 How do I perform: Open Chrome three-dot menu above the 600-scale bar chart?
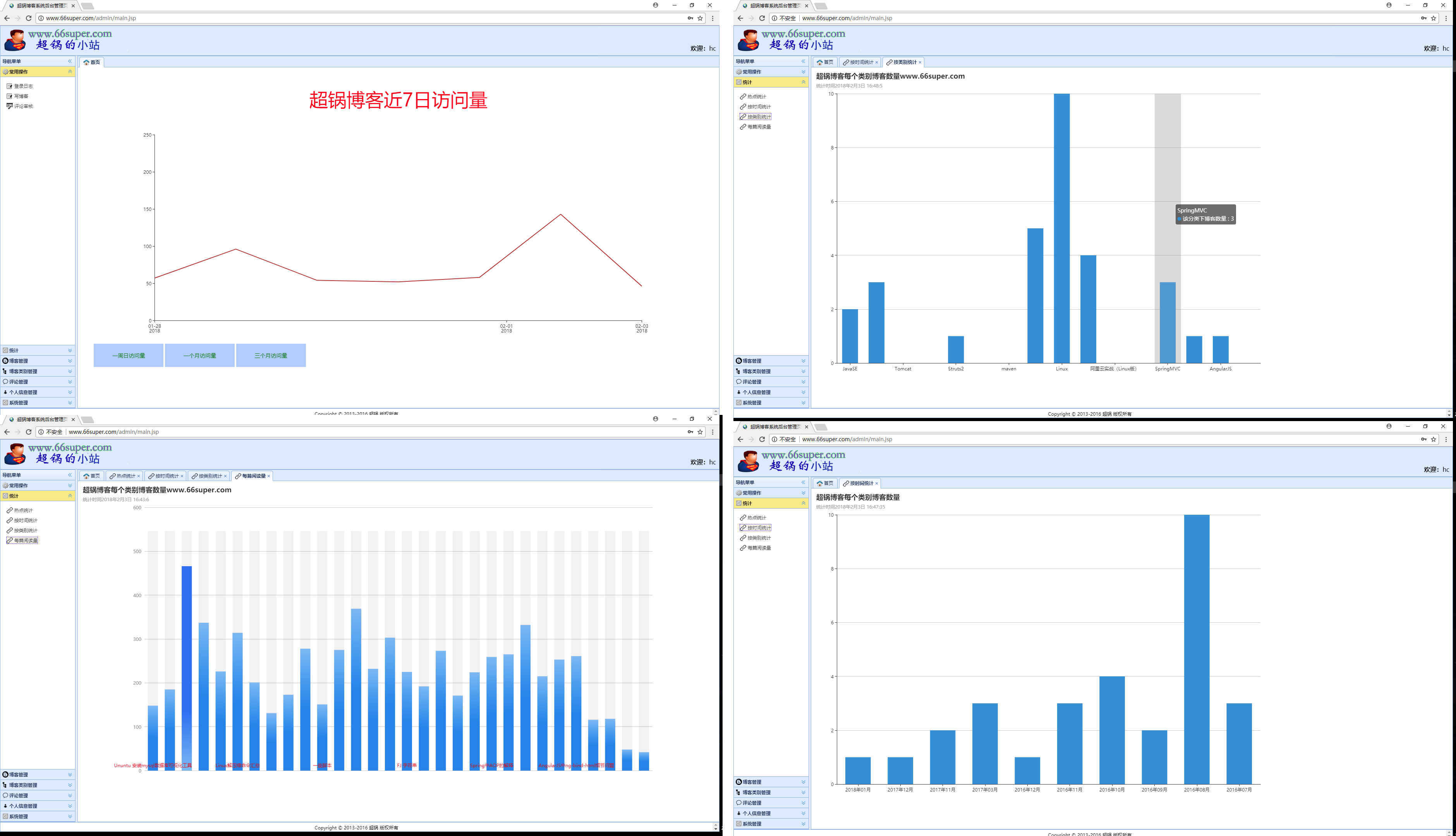point(713,432)
